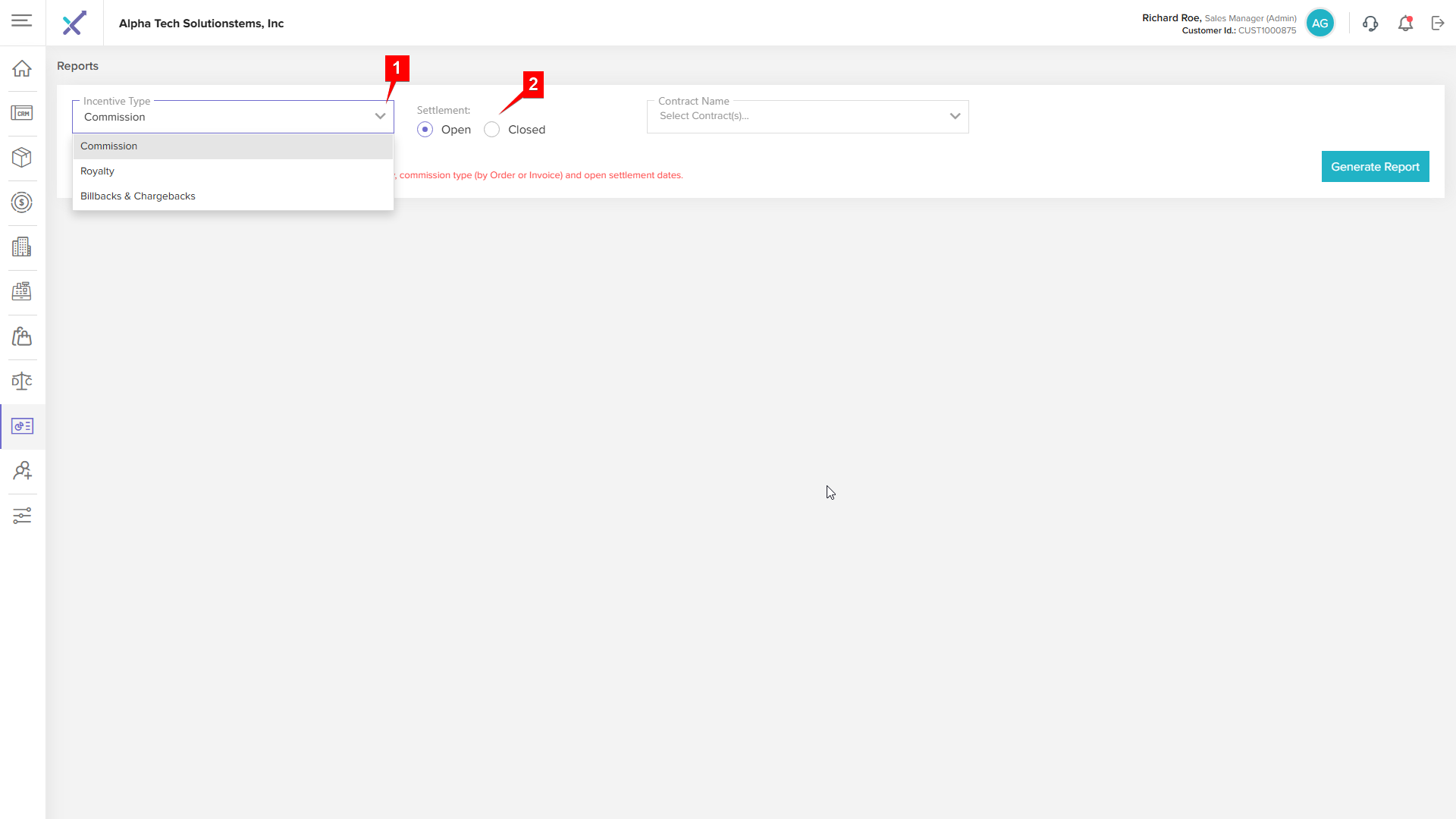Screen dimensions: 1456x819
Task: Click the notification bell icon
Action: pyautogui.click(x=1405, y=24)
